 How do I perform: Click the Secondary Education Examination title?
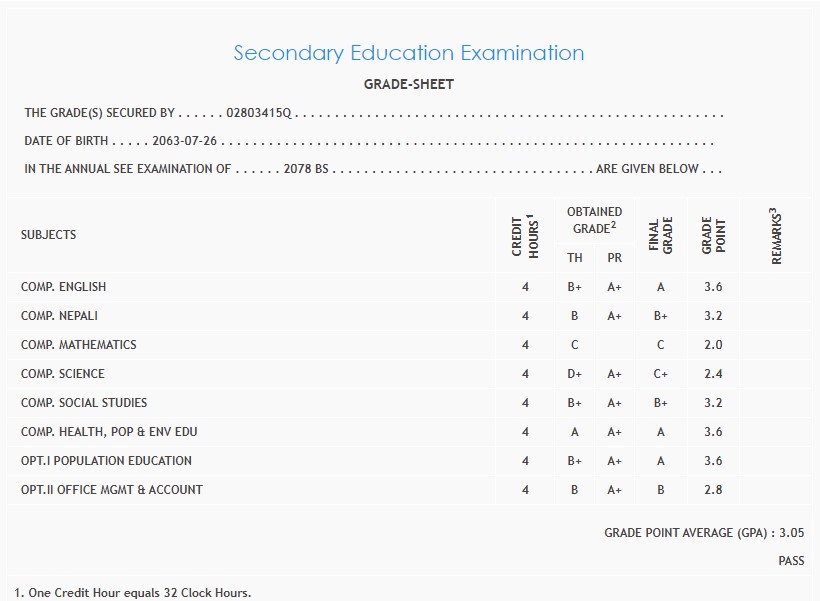(408, 53)
